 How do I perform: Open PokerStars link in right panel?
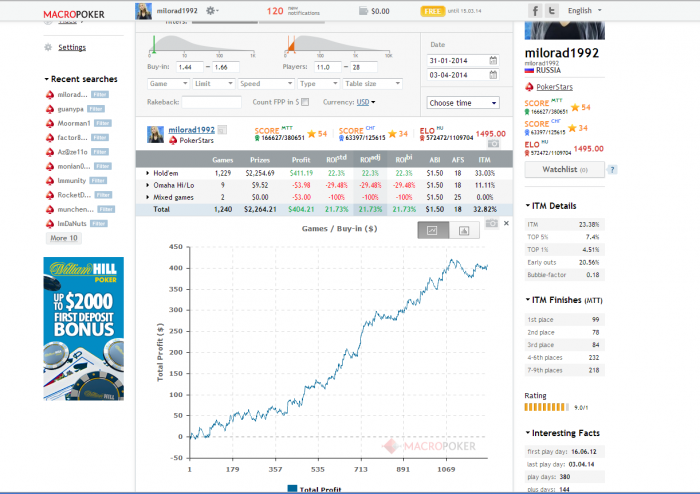554,87
